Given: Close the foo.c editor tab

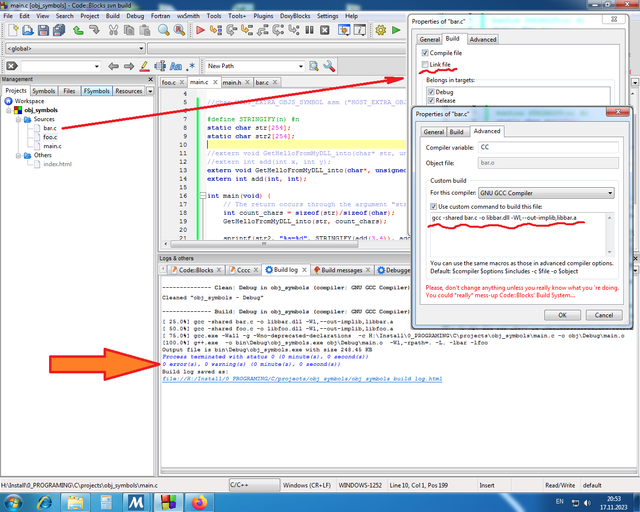Looking at the screenshot, I should (182, 82).
